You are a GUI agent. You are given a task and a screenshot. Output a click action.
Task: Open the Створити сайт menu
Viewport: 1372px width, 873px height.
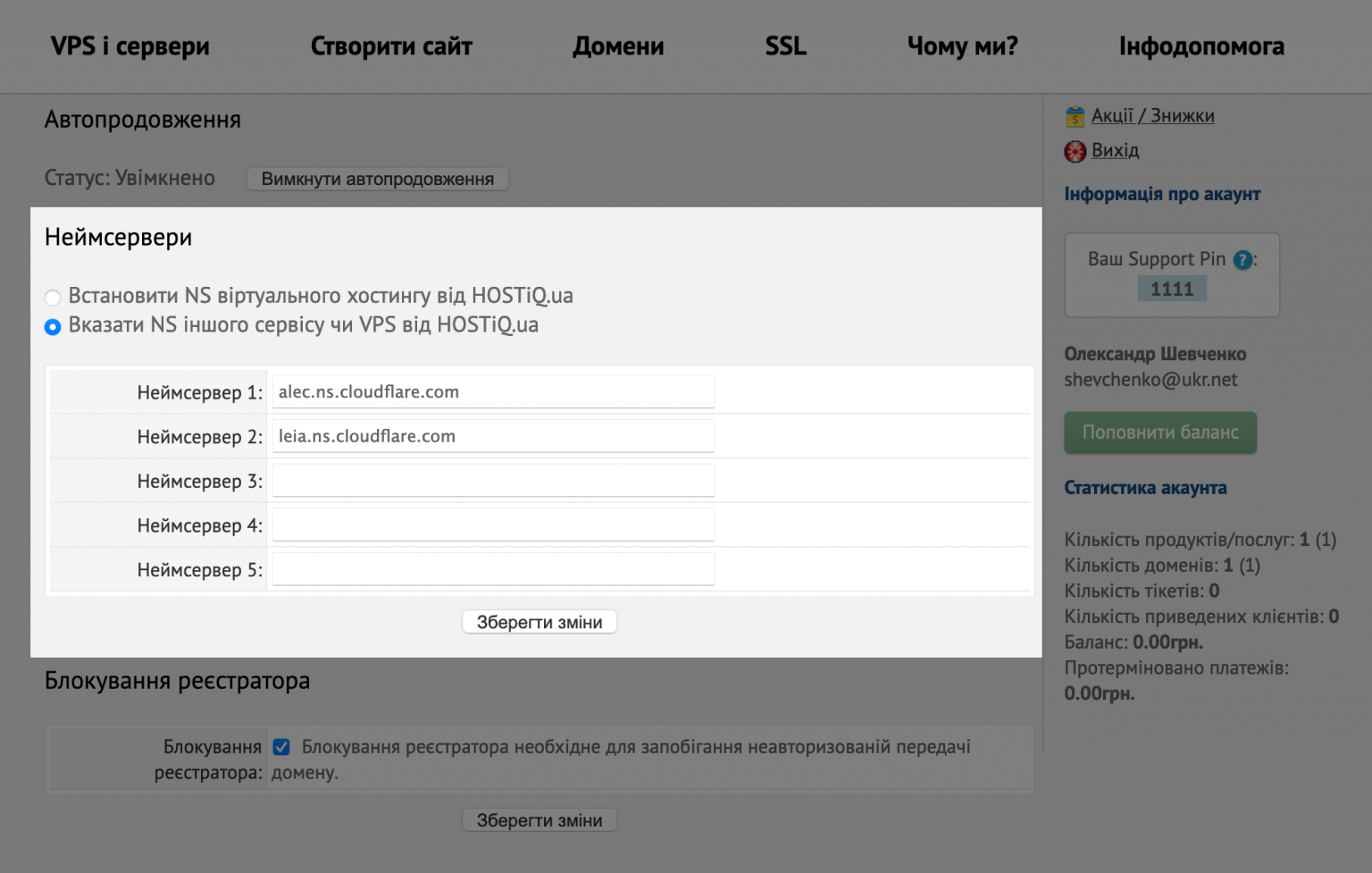tap(391, 46)
